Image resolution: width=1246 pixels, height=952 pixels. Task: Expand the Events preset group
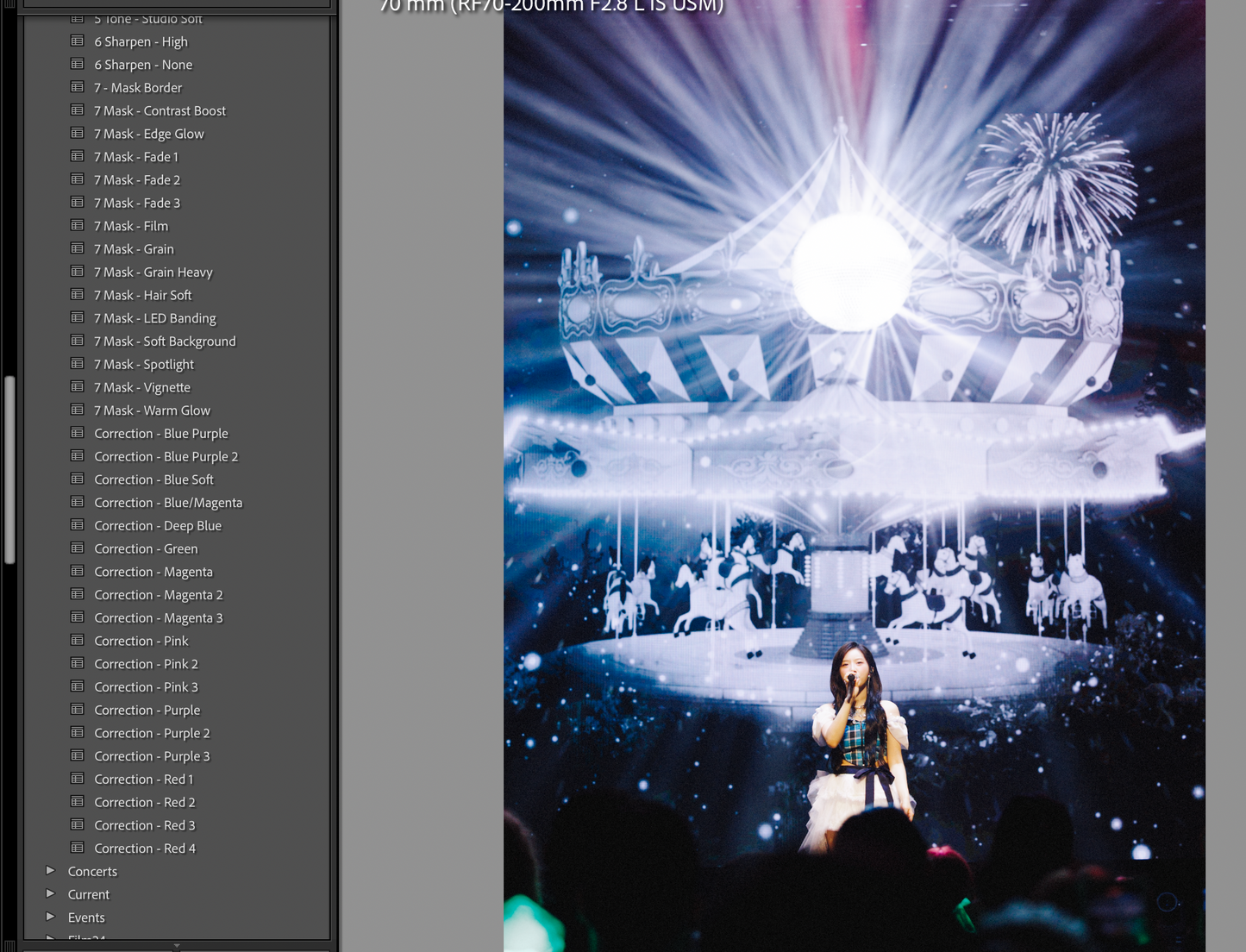[x=50, y=918]
